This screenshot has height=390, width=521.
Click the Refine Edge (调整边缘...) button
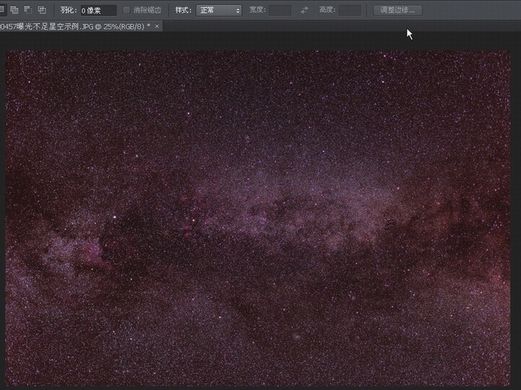(x=398, y=10)
